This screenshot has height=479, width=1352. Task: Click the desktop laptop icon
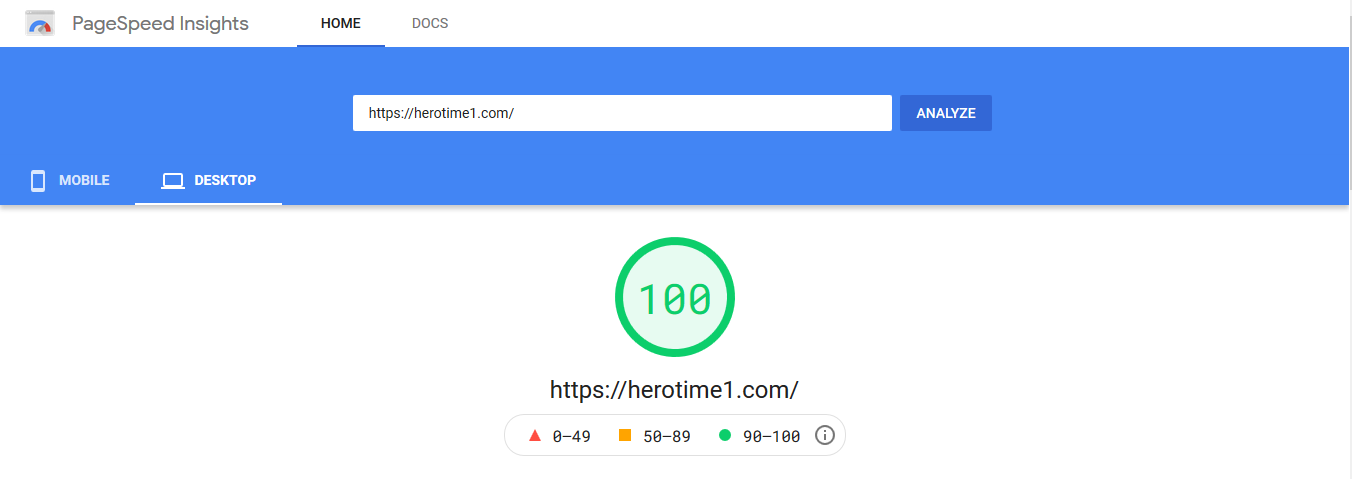pyautogui.click(x=173, y=181)
